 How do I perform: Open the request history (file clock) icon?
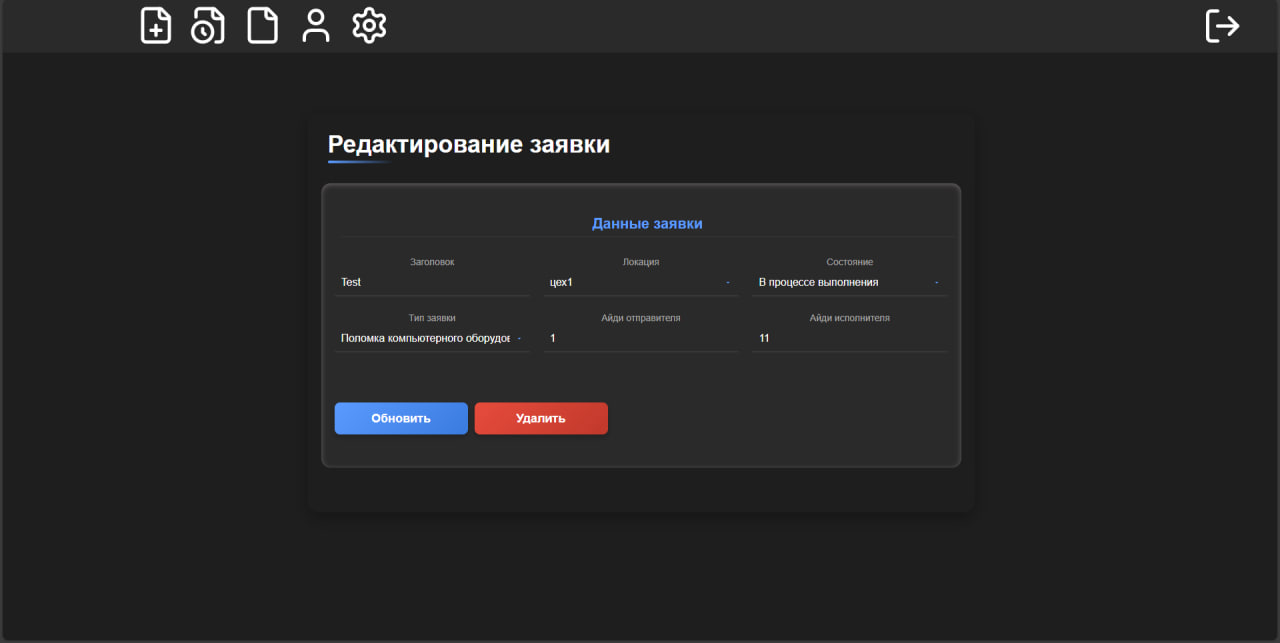tap(208, 26)
